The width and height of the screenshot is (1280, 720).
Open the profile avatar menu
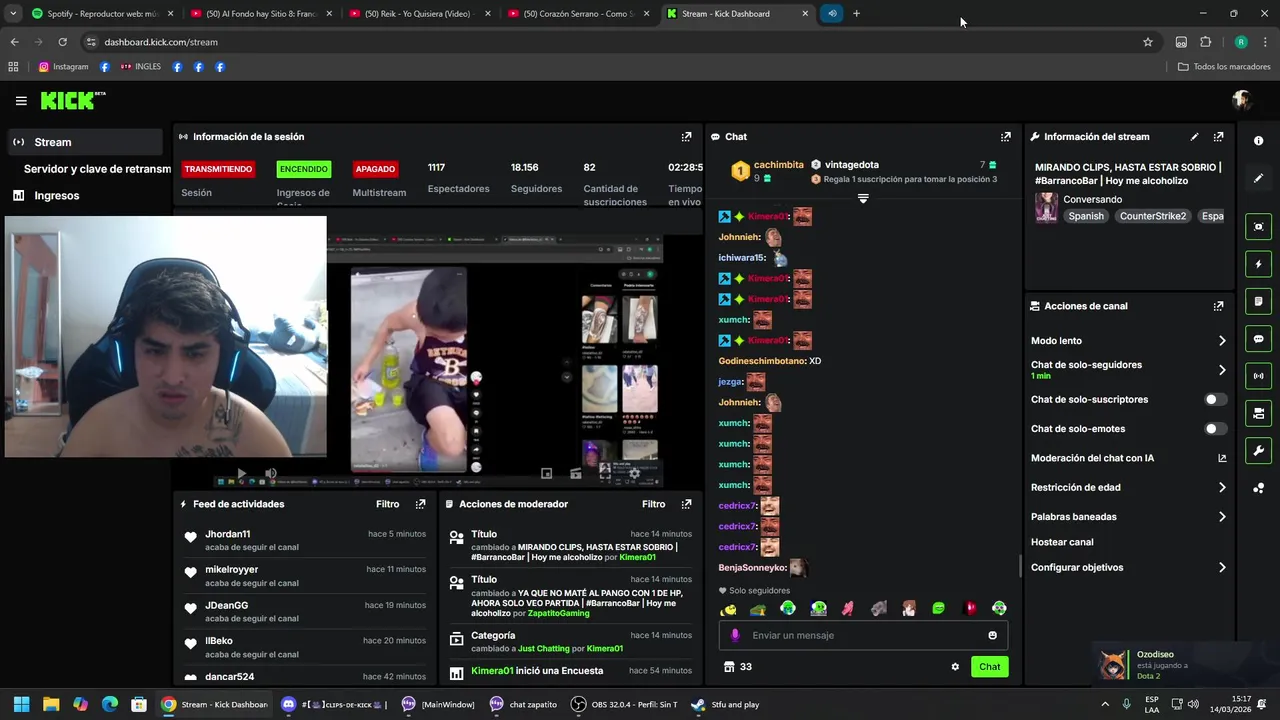click(x=1242, y=100)
